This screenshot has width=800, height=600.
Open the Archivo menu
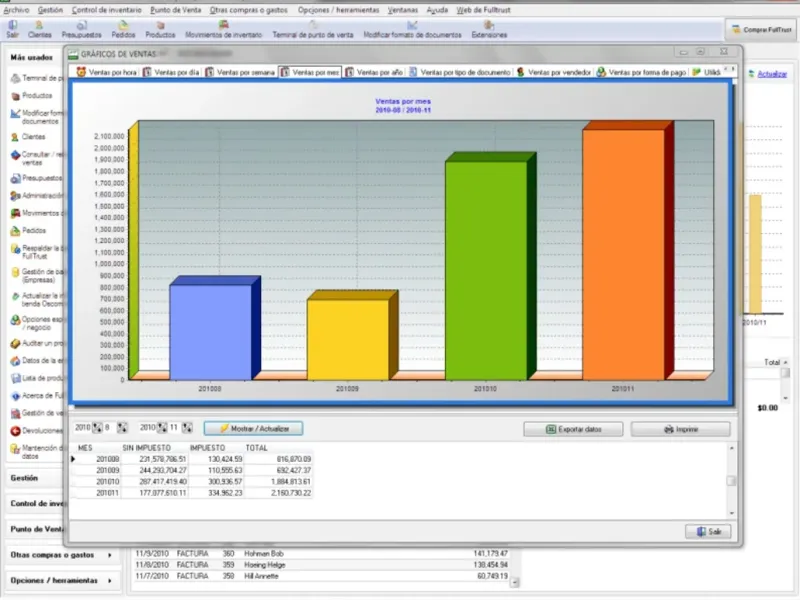coord(16,10)
